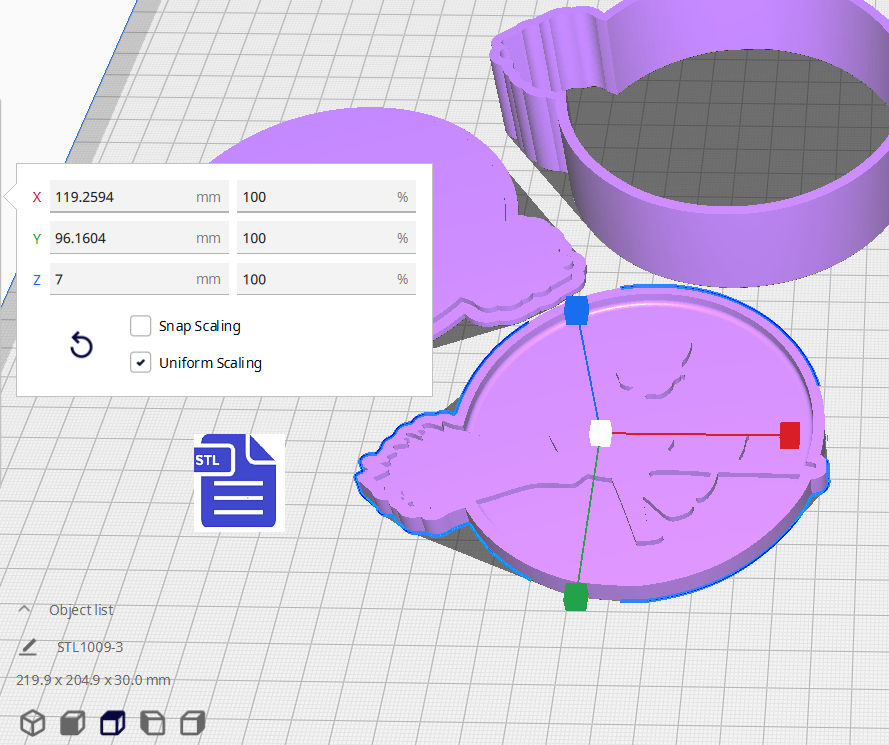Click the pencil icon to rename STL1009-3
This screenshot has height=745, width=889.
coord(28,647)
